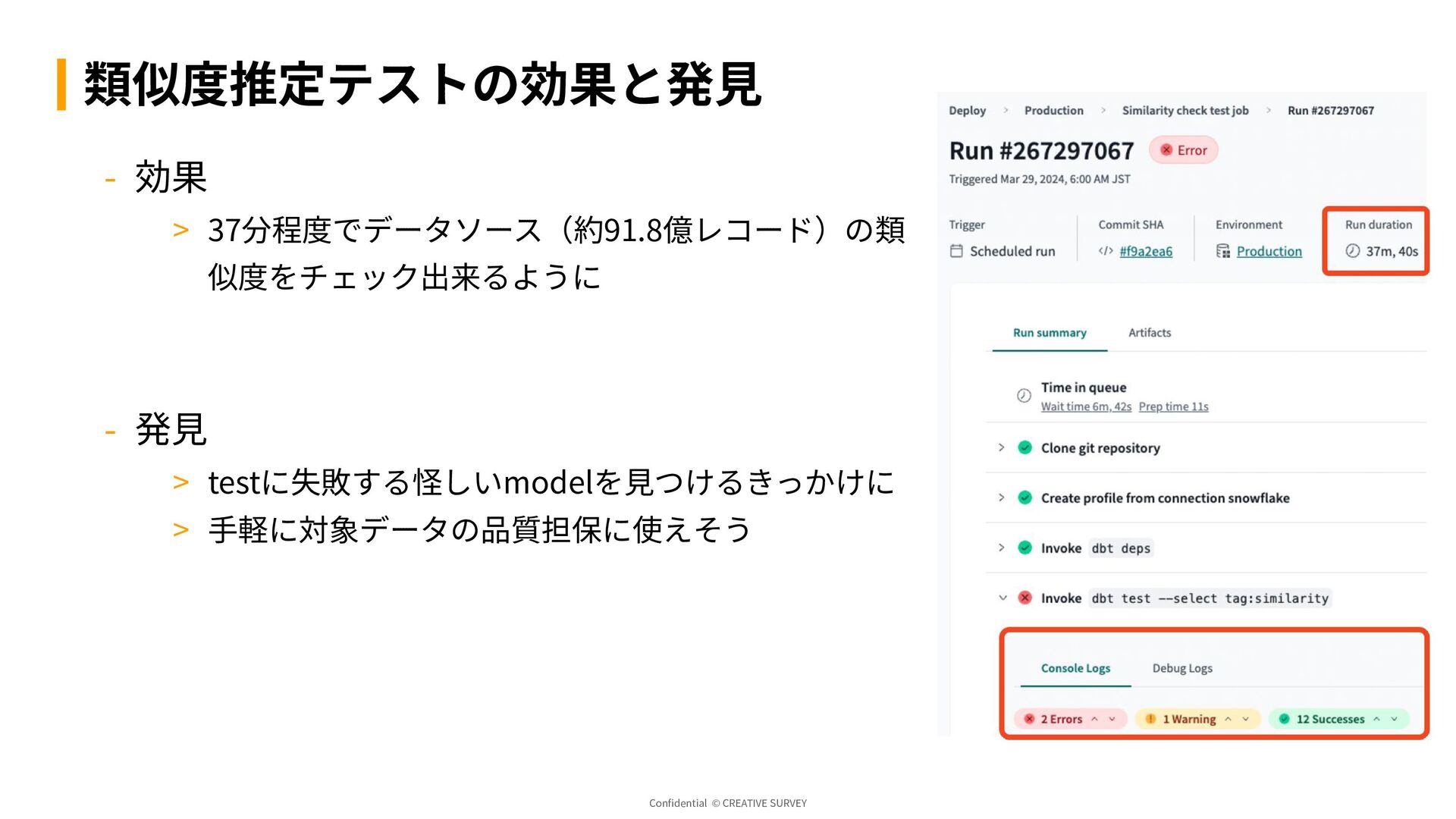
Task: Click the green check beside Clone git repository
Action: pyautogui.click(x=1025, y=447)
